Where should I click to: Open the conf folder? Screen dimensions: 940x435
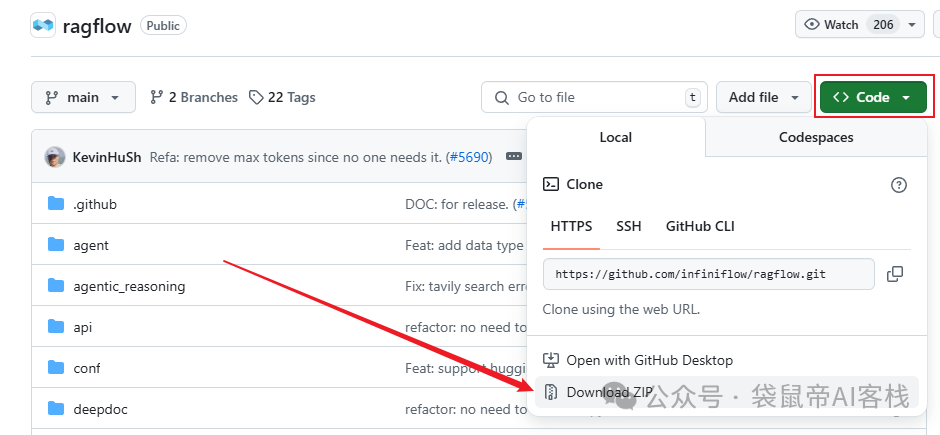pos(86,368)
